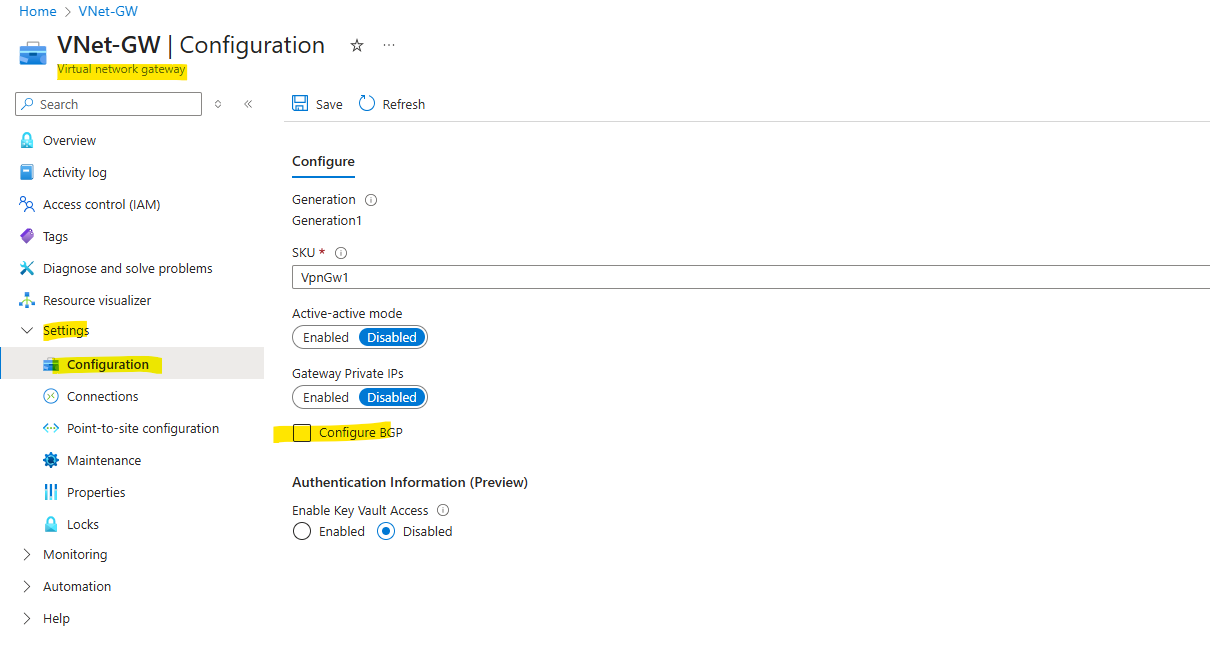Show info tooltip for Enable Key Vault Access
1210x648 pixels.
tap(443, 510)
